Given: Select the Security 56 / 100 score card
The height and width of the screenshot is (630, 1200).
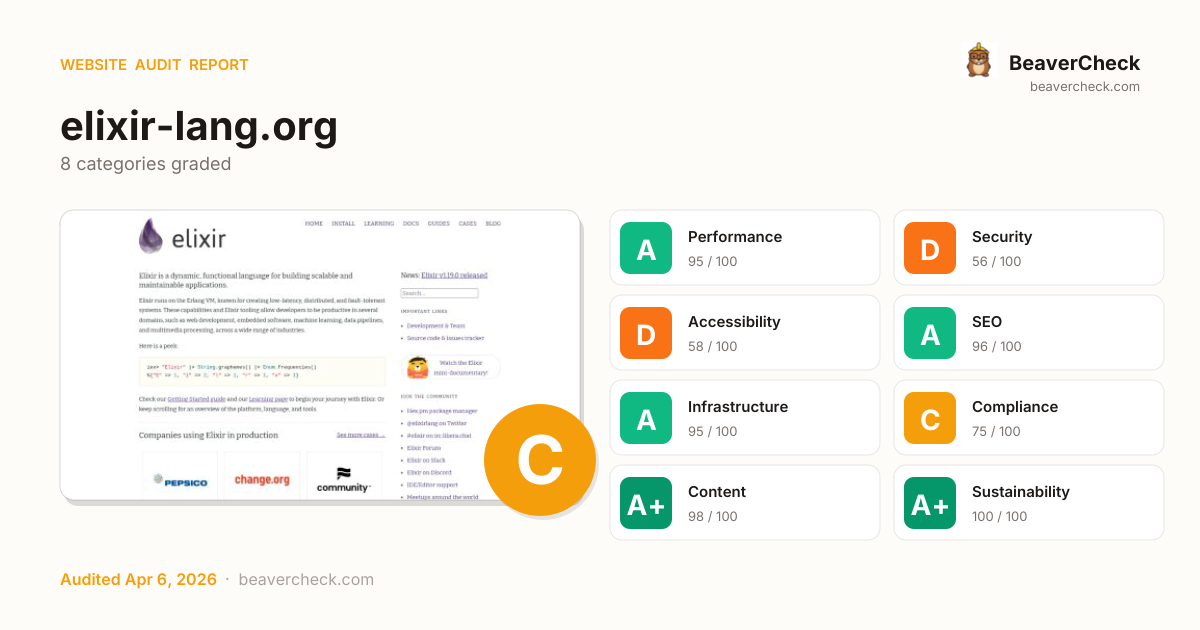Looking at the screenshot, I should (x=1060, y=248).
